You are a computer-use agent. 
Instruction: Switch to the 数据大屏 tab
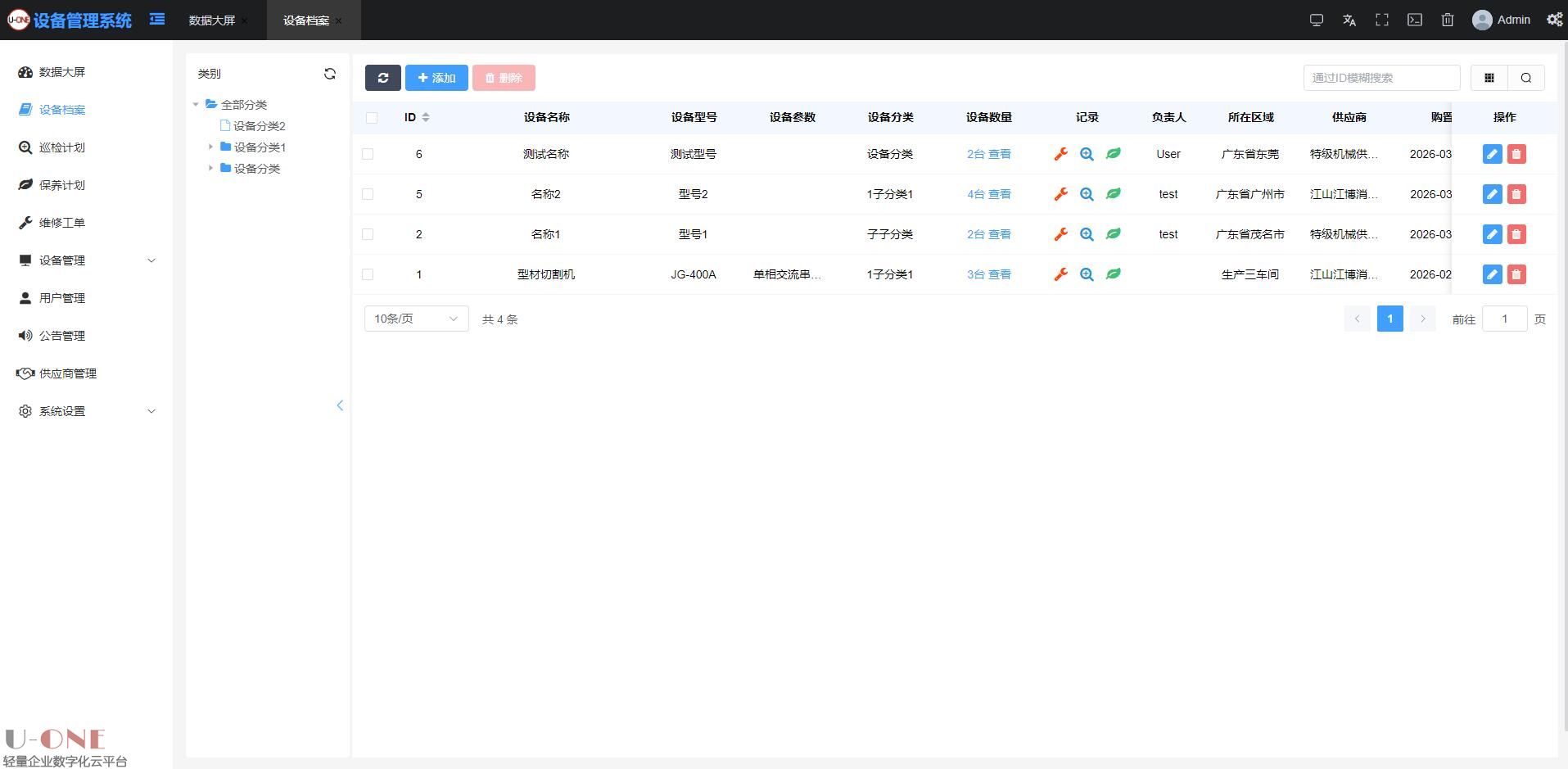pos(211,20)
